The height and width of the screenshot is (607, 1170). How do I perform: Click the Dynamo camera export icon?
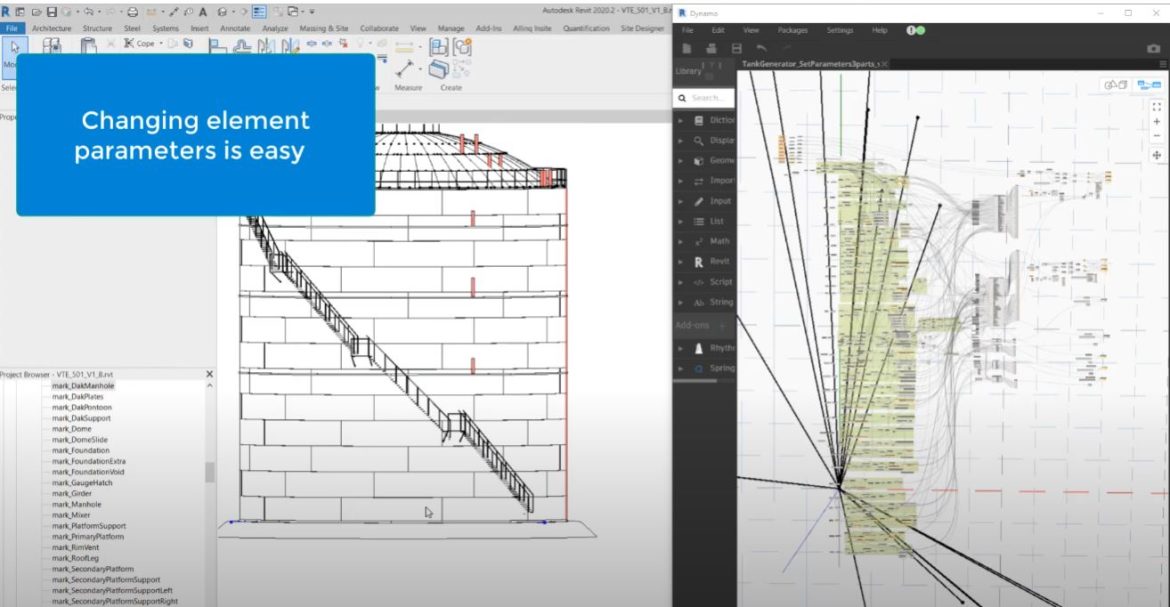[1153, 48]
